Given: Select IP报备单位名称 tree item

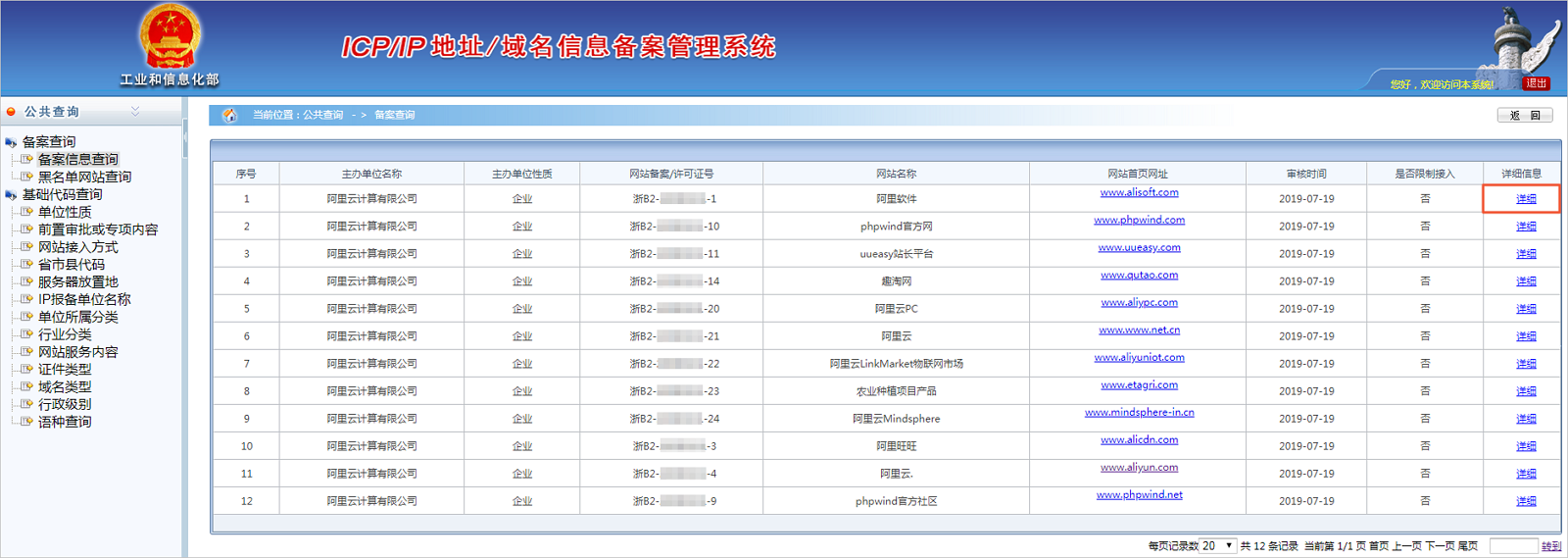Looking at the screenshot, I should point(84,299).
